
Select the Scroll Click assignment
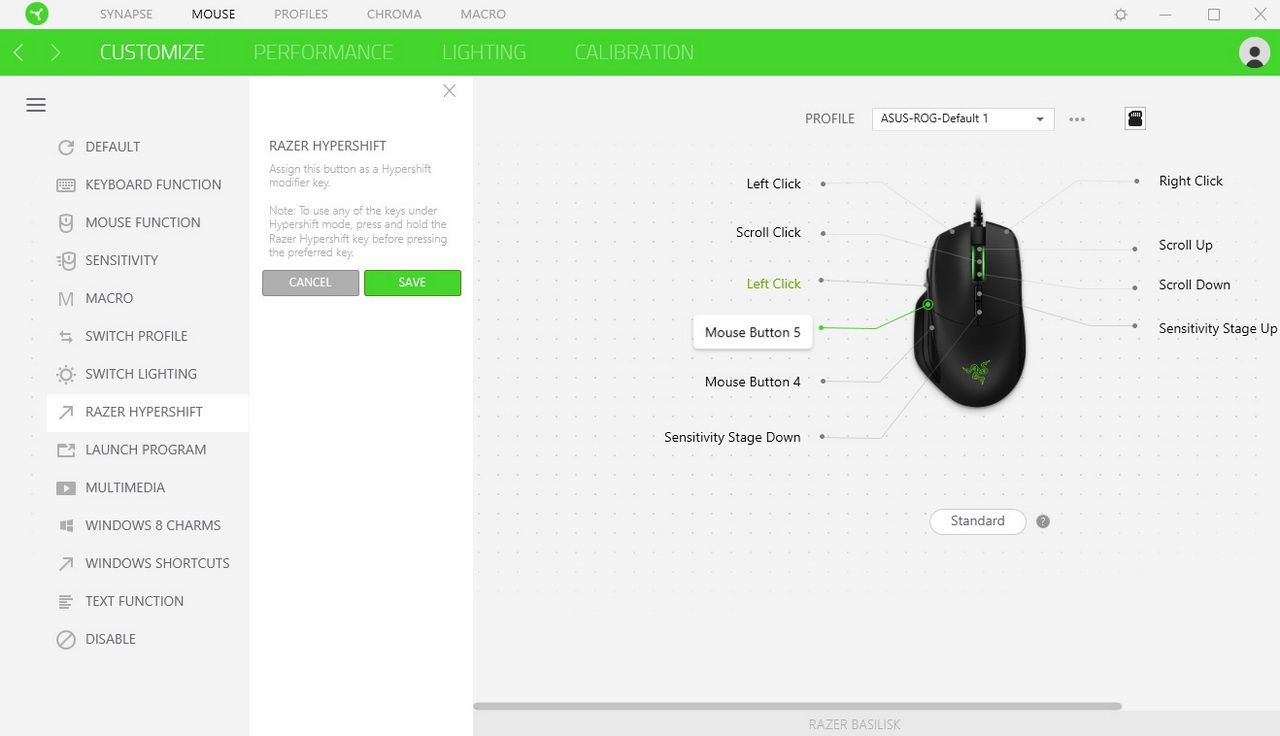pyautogui.click(x=768, y=232)
